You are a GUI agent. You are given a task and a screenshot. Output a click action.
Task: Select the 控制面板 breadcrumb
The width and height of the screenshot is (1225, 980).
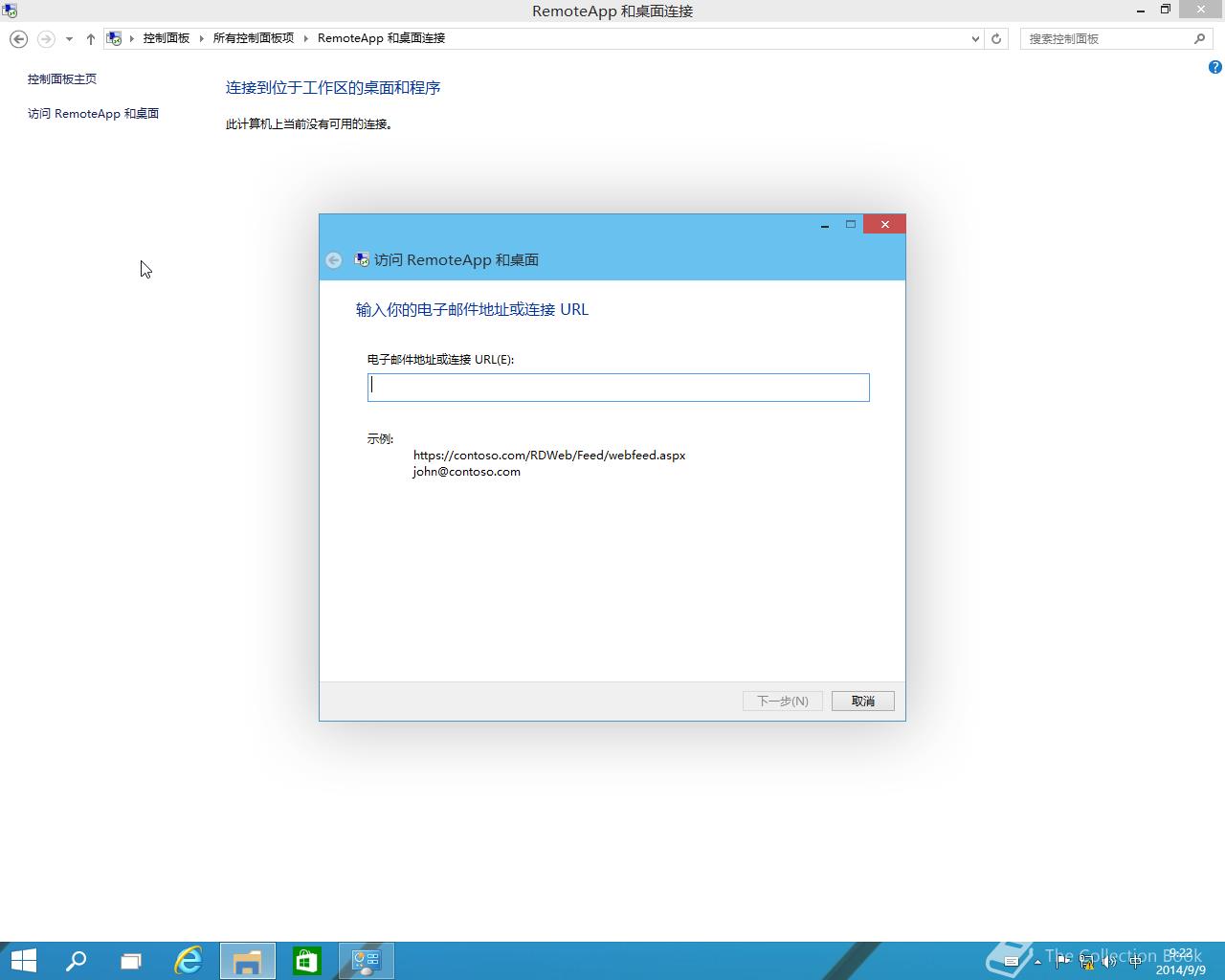coord(167,38)
